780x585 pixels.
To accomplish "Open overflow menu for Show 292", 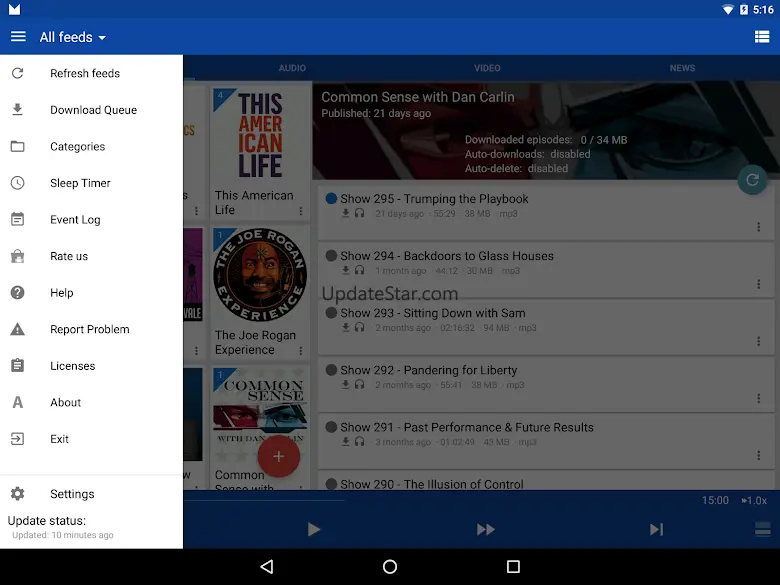I will [x=758, y=398].
